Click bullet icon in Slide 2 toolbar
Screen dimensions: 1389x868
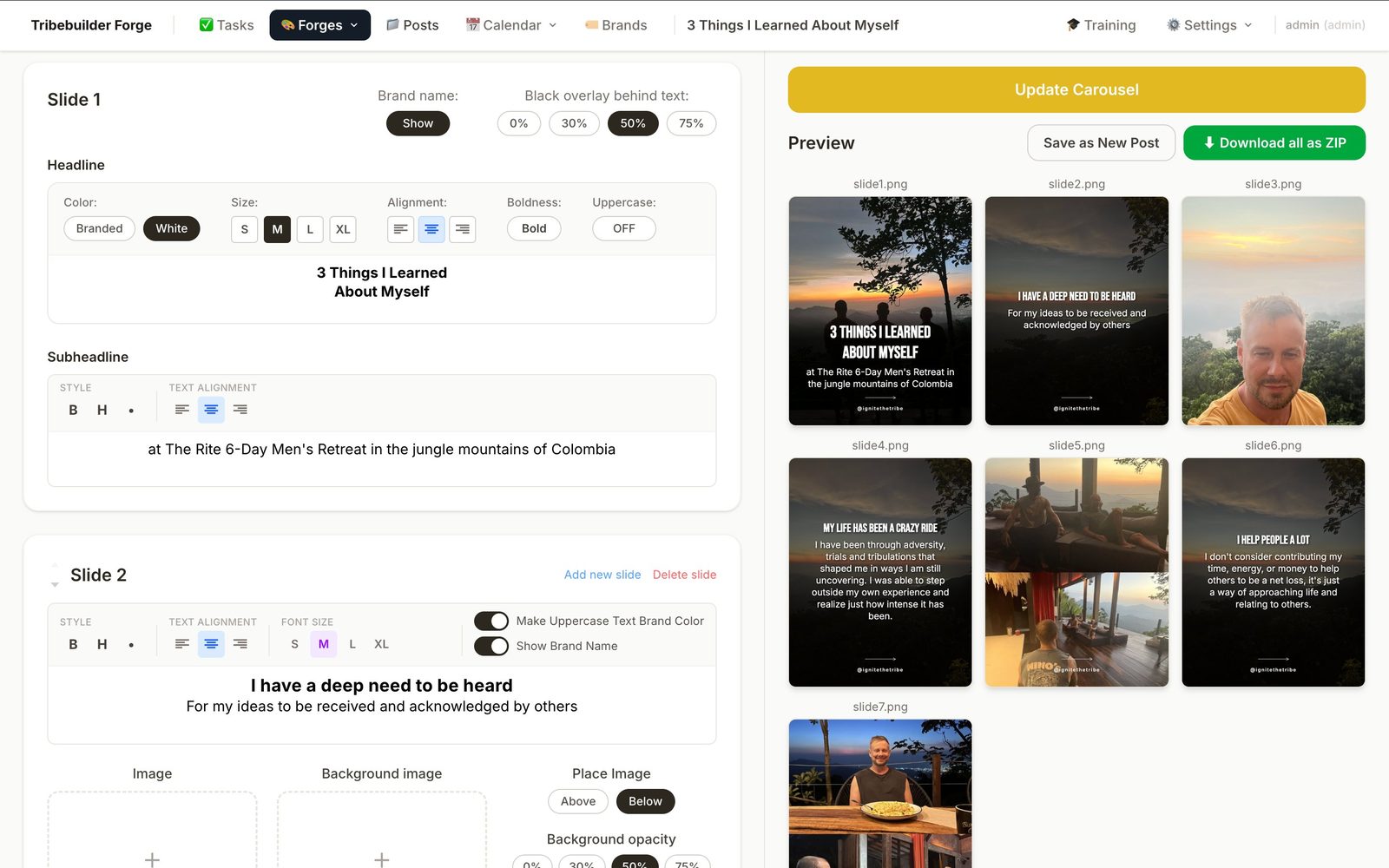pos(131,644)
